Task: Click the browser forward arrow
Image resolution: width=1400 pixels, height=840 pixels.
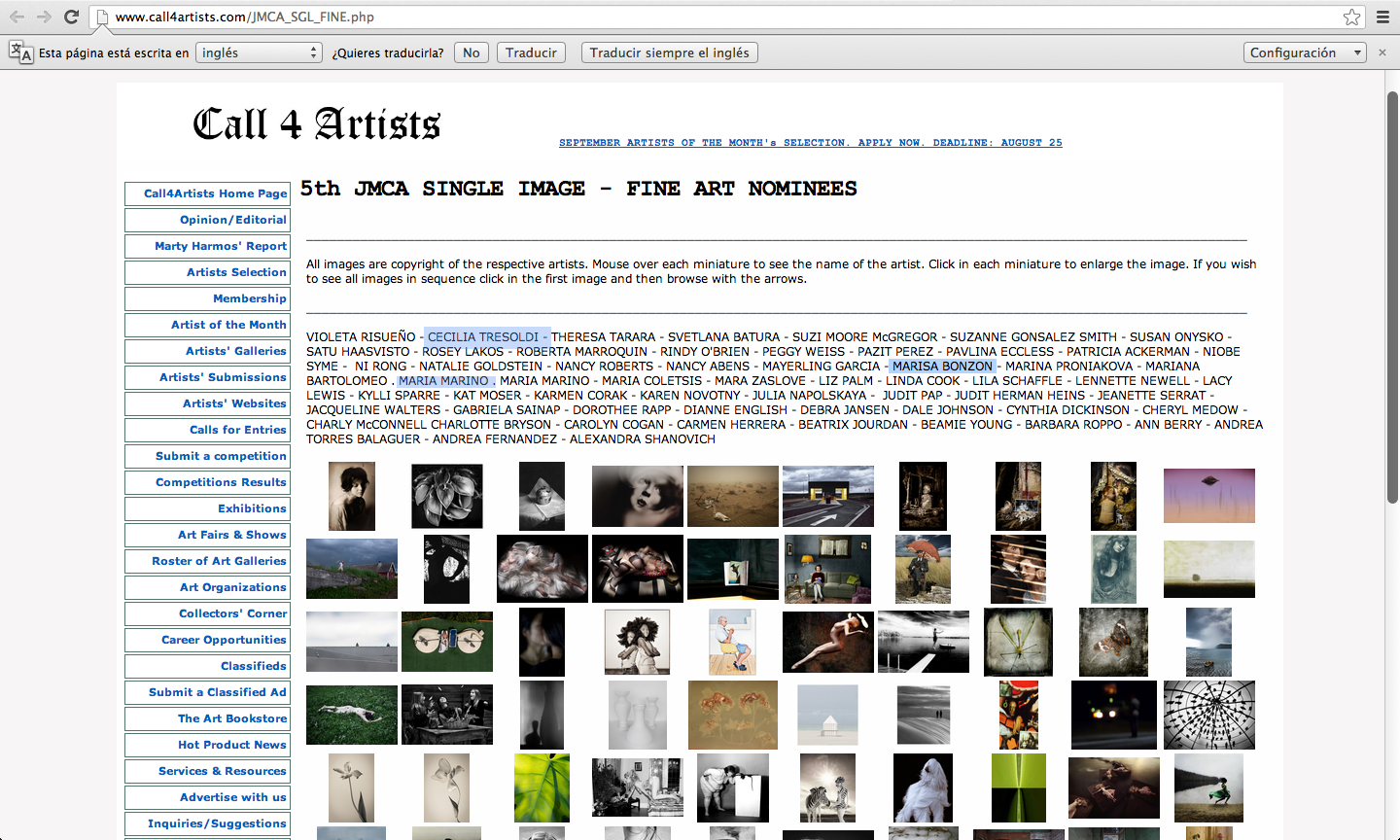Action: point(44,17)
